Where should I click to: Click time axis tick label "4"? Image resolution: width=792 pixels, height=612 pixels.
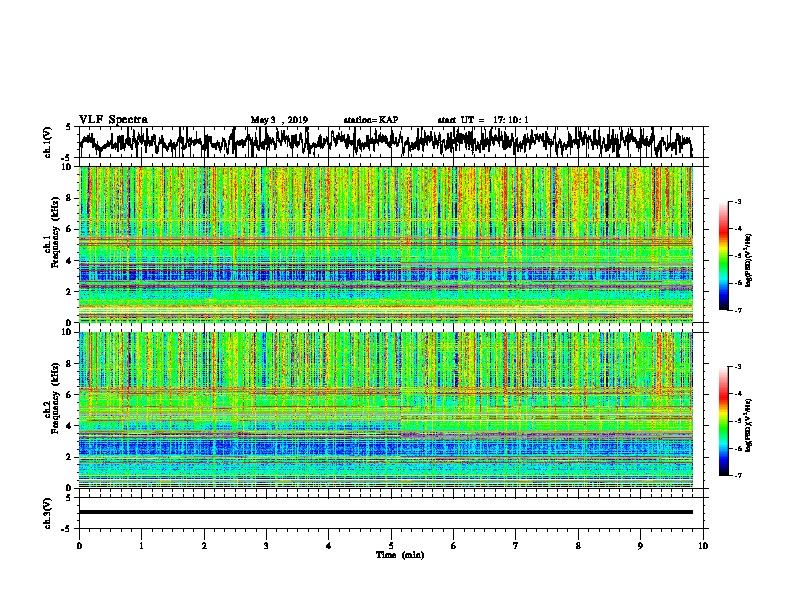point(329,546)
